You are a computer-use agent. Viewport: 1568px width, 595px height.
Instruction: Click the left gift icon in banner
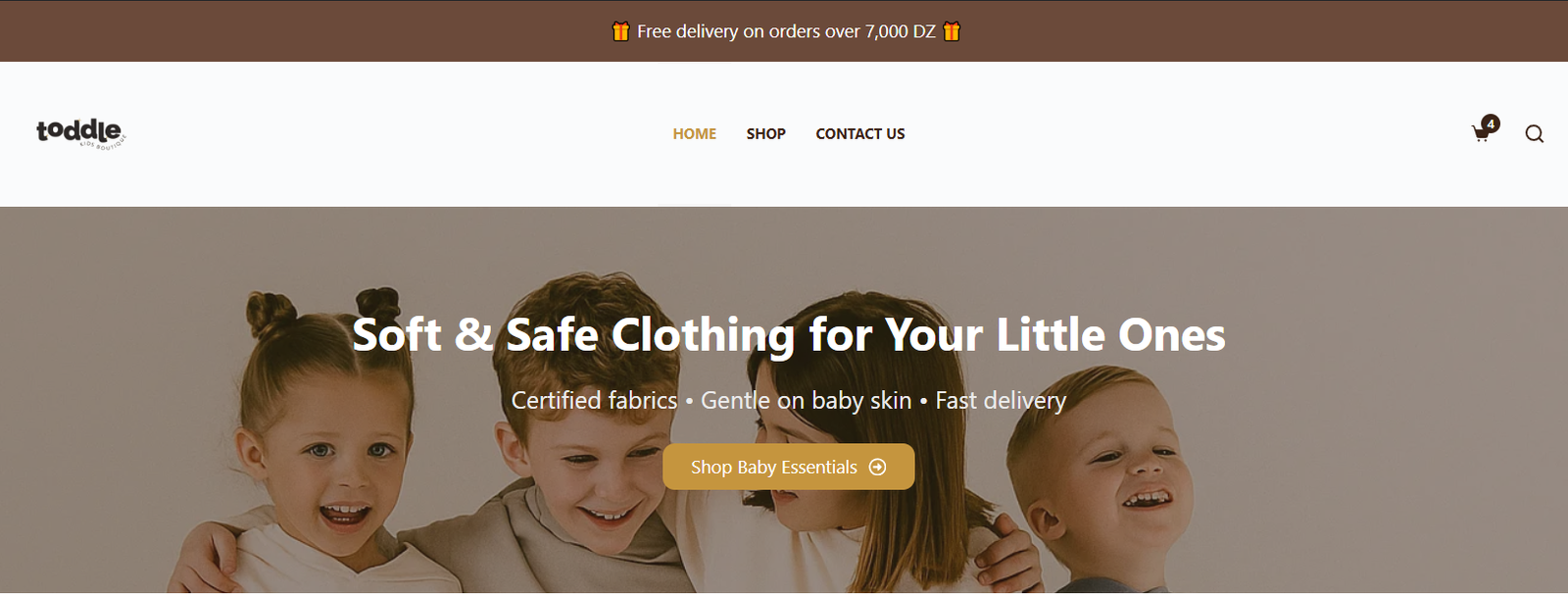click(x=620, y=31)
